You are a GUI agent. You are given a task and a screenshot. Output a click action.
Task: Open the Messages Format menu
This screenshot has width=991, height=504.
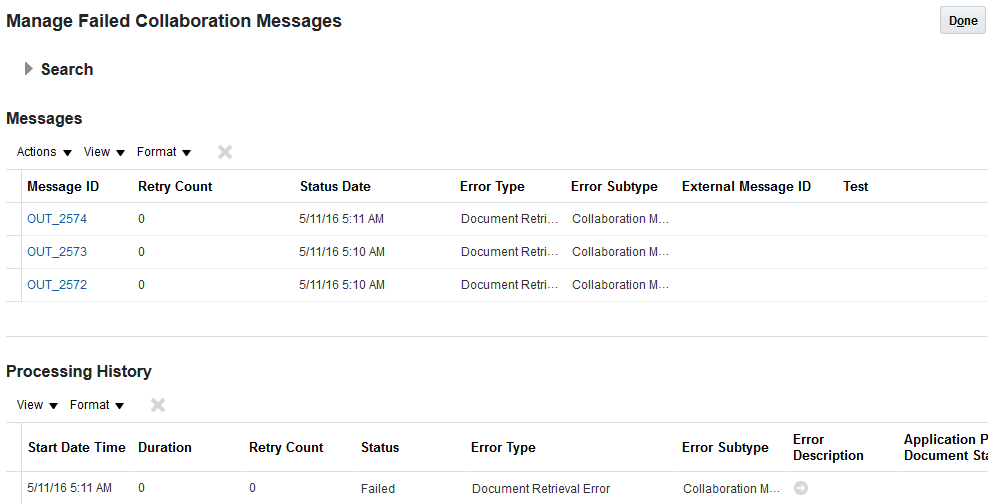(x=163, y=152)
